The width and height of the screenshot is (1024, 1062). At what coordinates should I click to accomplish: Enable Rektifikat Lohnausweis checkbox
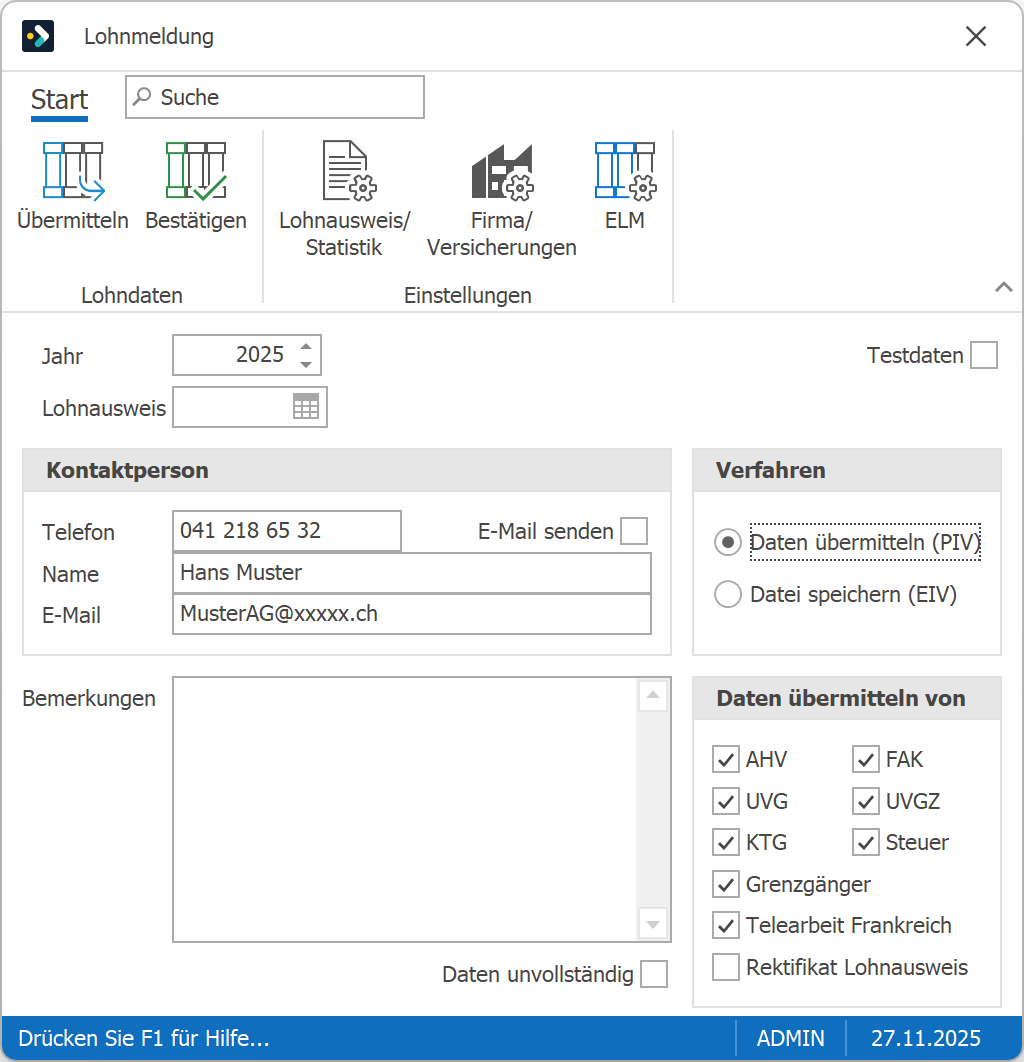pyautogui.click(x=725, y=967)
